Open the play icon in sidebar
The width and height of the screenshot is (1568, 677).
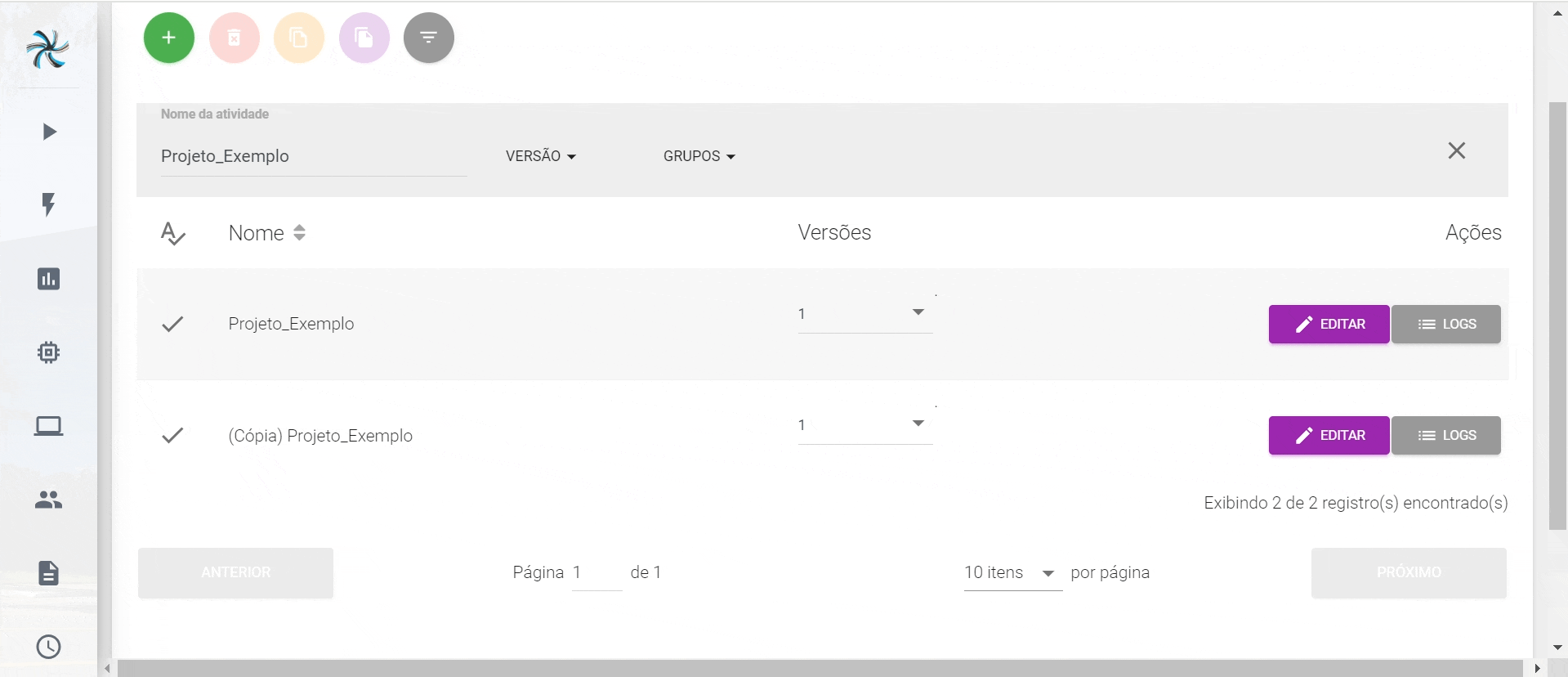click(x=49, y=132)
